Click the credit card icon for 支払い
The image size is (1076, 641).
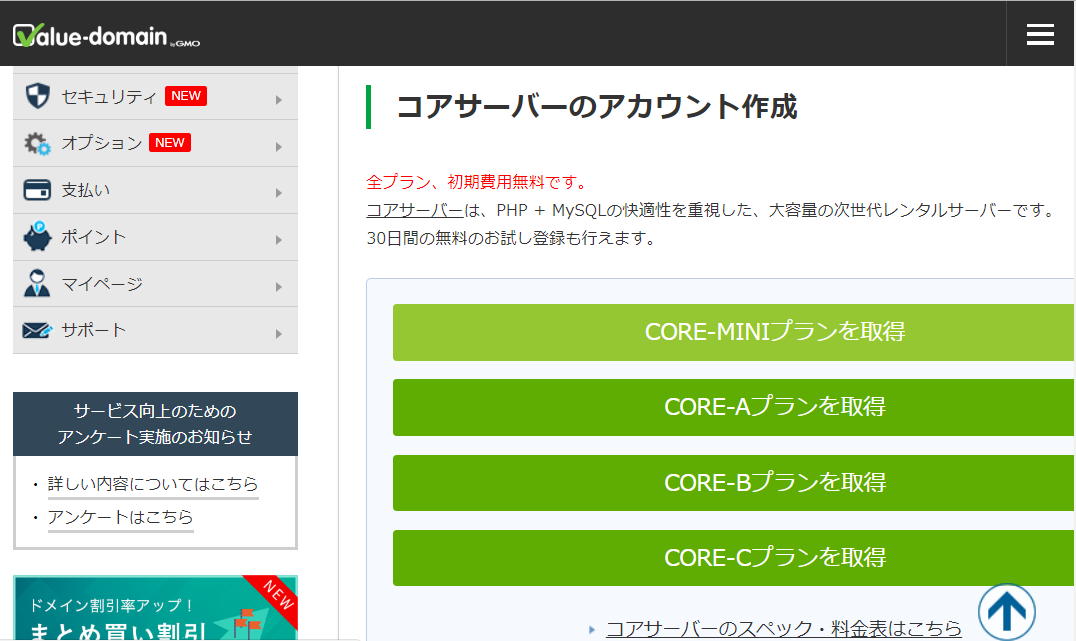[36, 190]
